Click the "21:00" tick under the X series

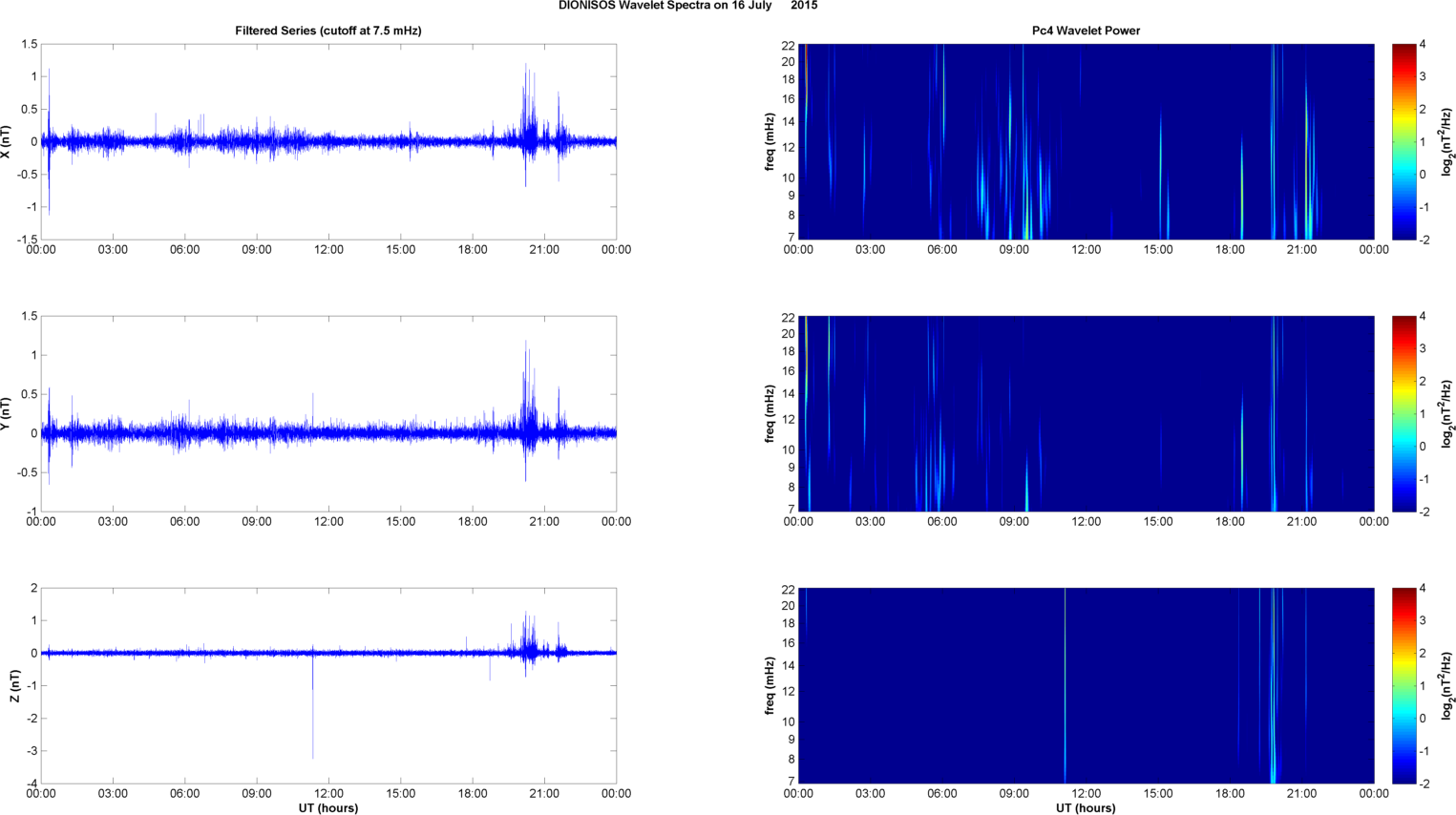(x=544, y=250)
